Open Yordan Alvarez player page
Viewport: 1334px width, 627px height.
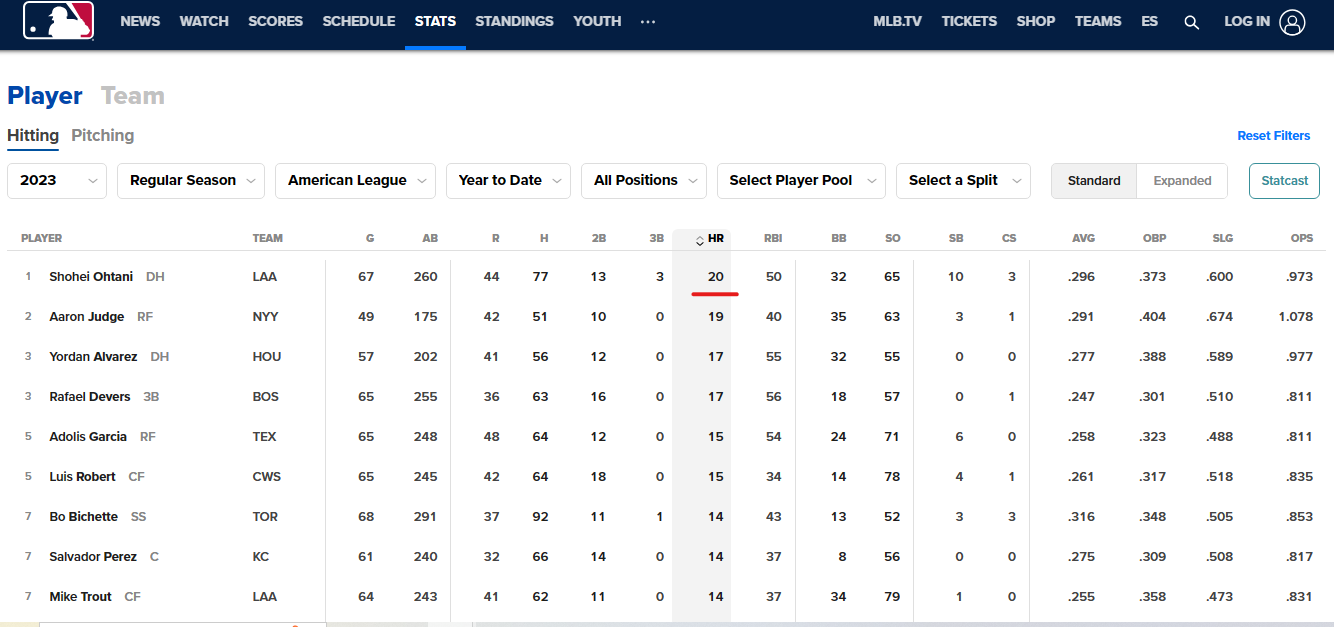[93, 357]
